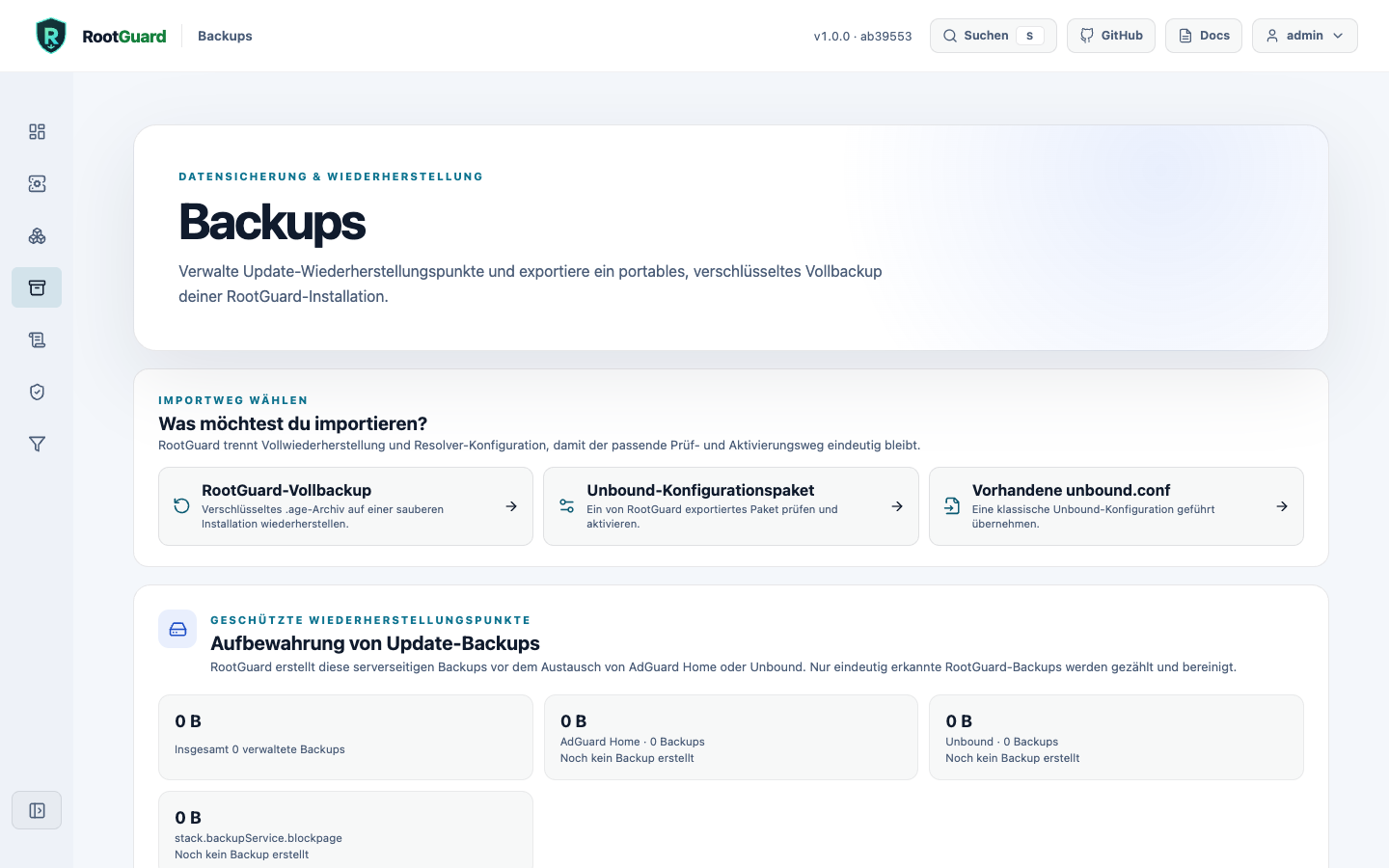Click the restore icon on RootGuard-Vollbackup
The height and width of the screenshot is (868, 1389).
[181, 506]
